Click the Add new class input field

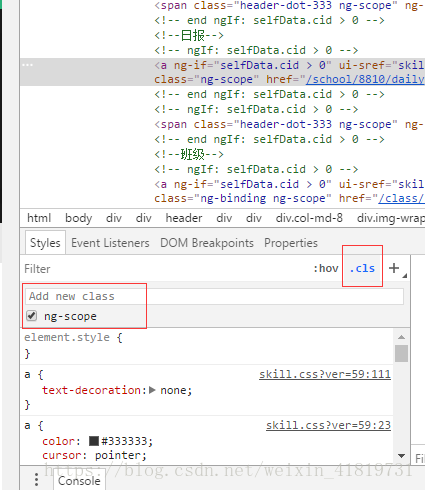click(214, 296)
